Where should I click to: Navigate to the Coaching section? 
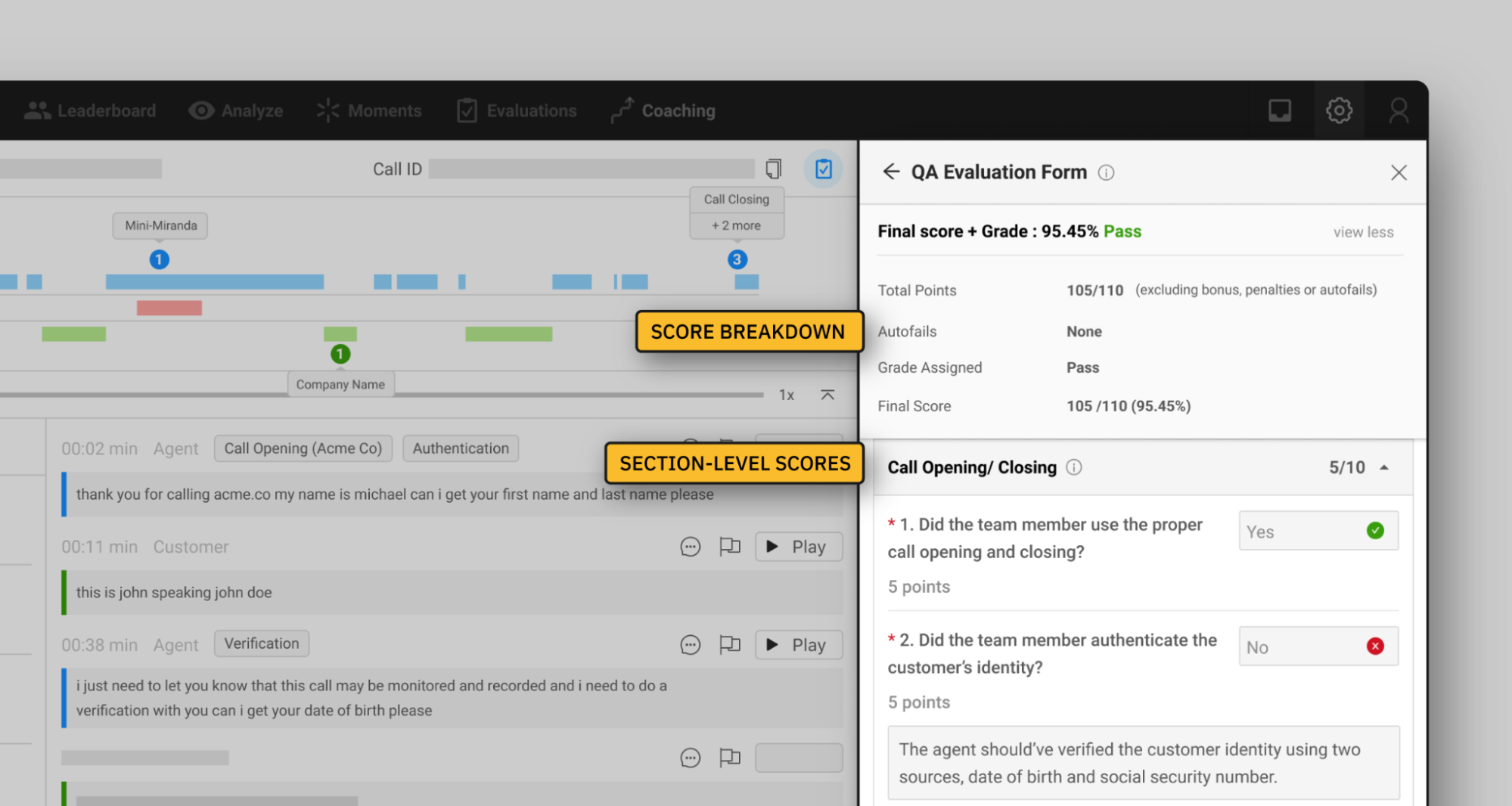pos(662,110)
